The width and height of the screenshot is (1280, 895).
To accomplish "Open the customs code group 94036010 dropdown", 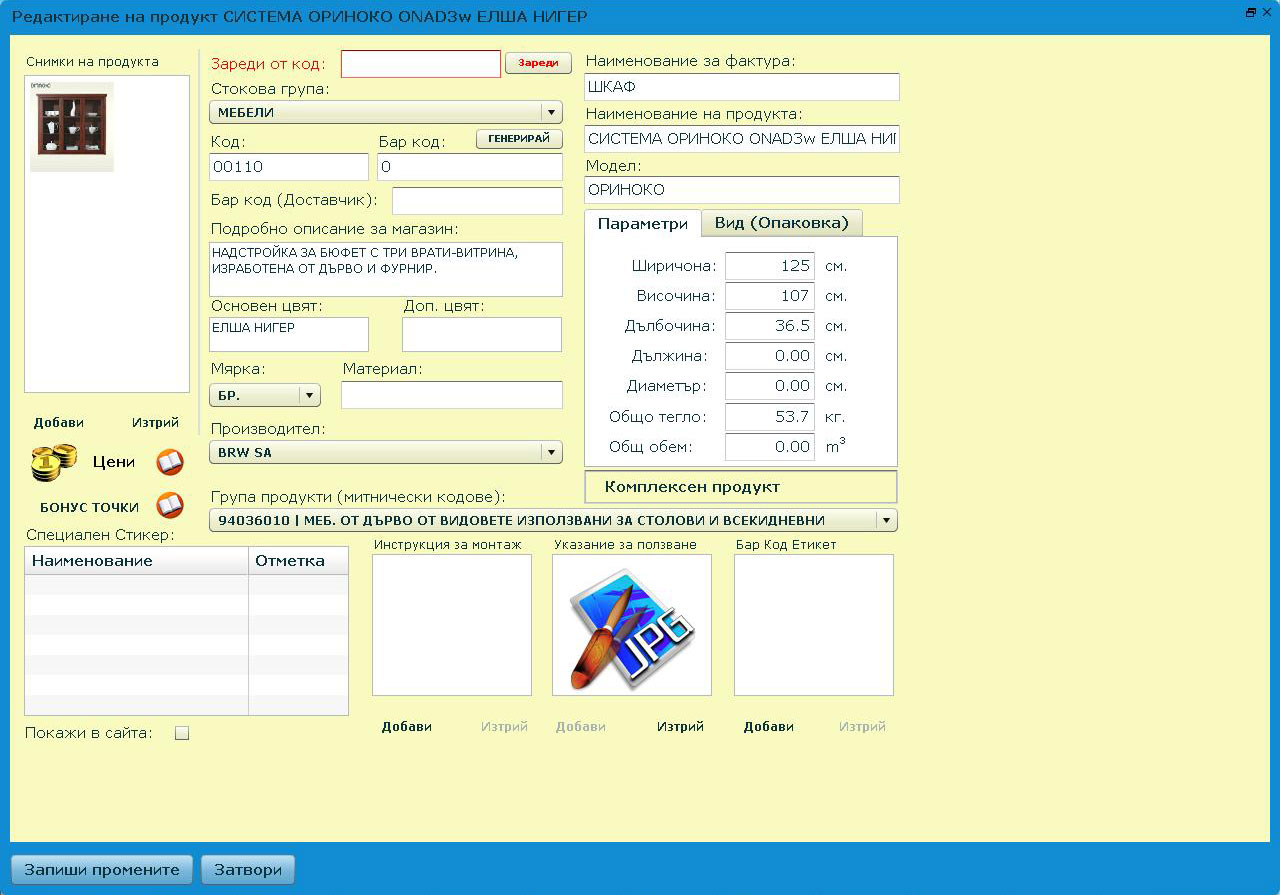I will click(553, 520).
